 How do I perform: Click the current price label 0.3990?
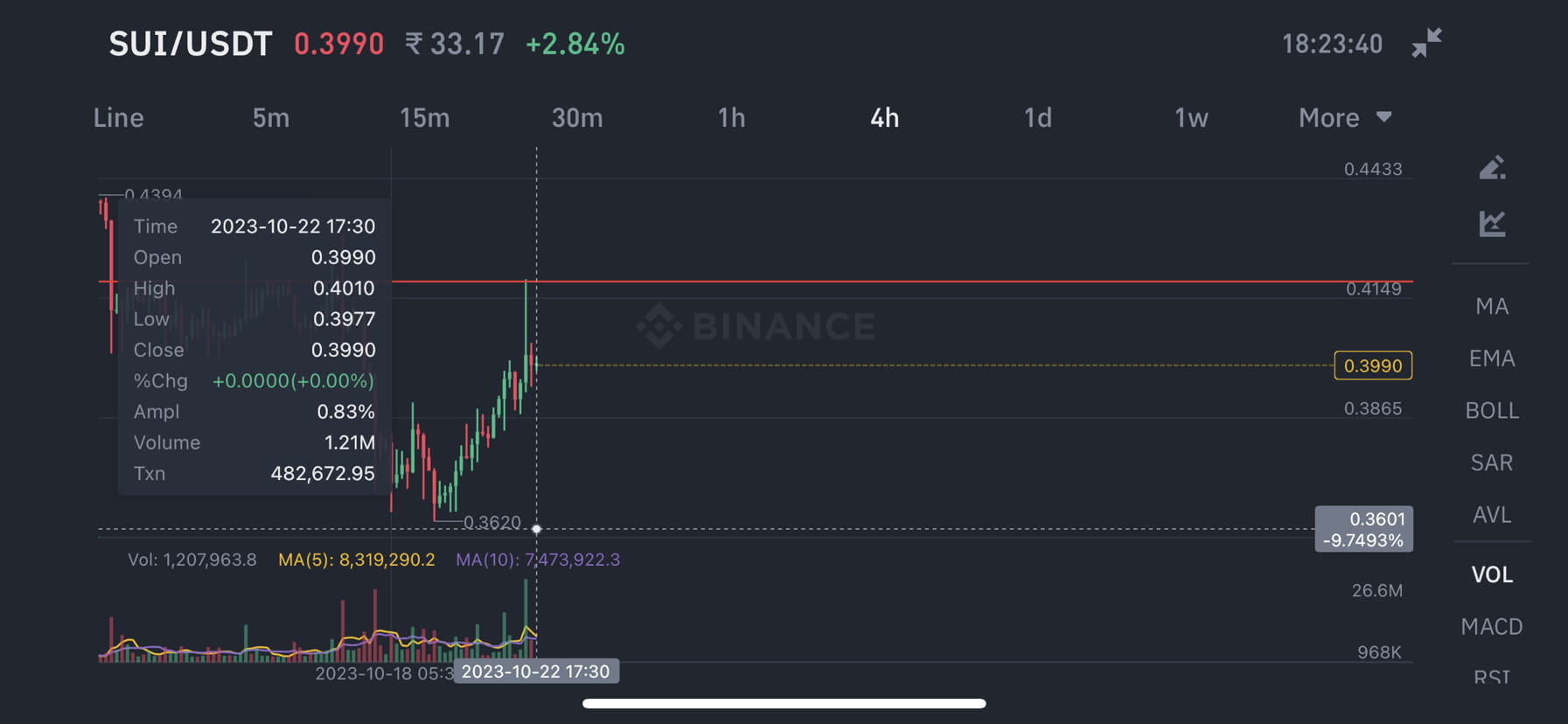(x=1372, y=365)
